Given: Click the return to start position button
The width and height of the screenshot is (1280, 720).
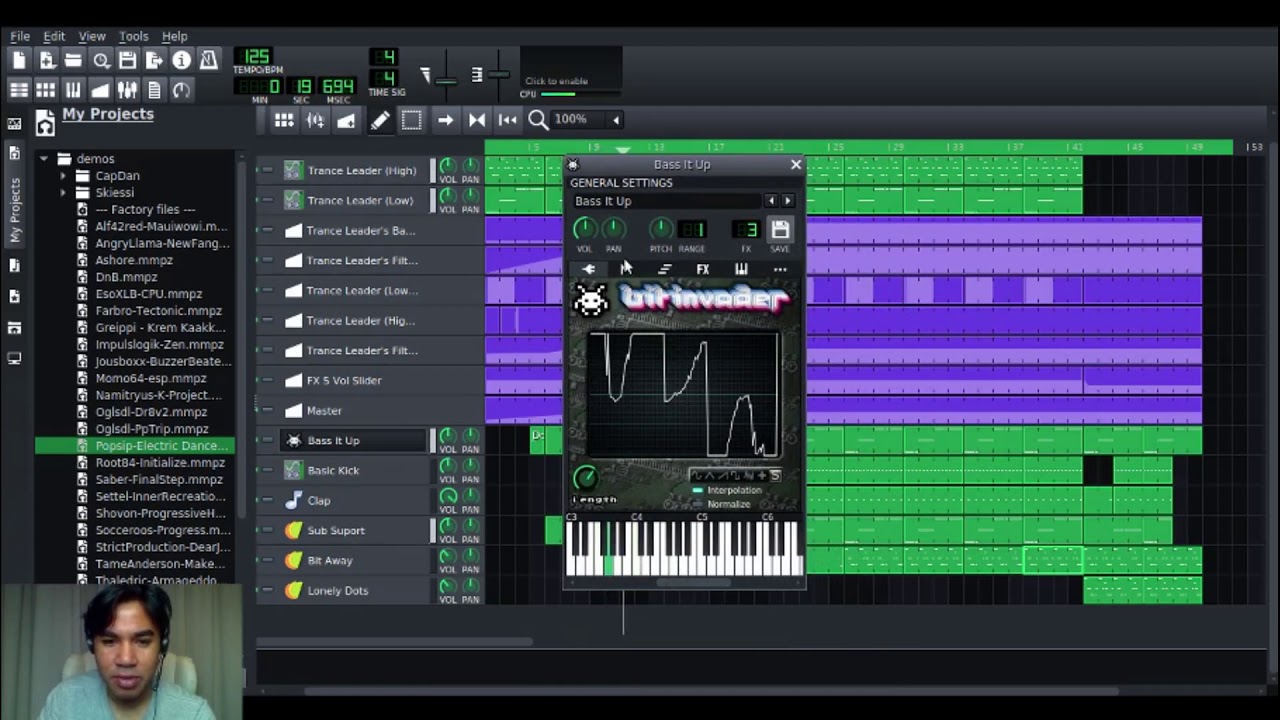Looking at the screenshot, I should pos(508,120).
